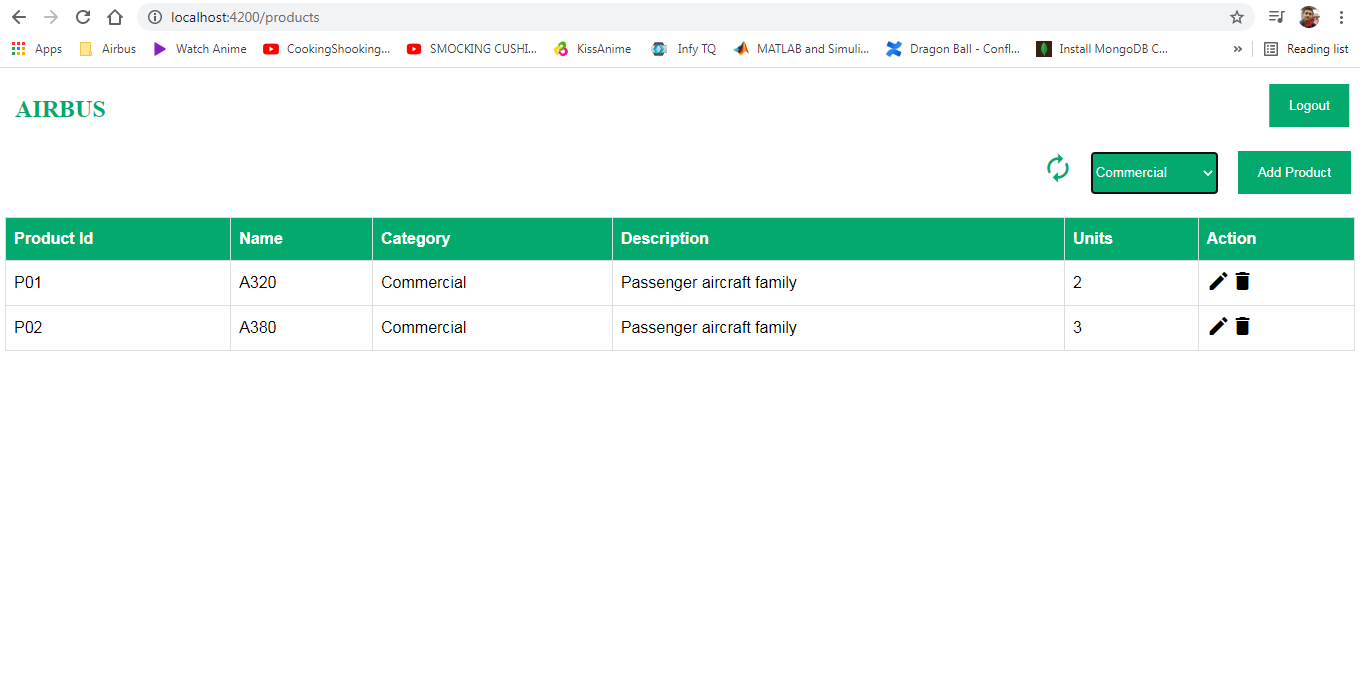The width and height of the screenshot is (1360, 685).
Task: Open the Dragon Ball Confluence bookmark
Action: [952, 48]
